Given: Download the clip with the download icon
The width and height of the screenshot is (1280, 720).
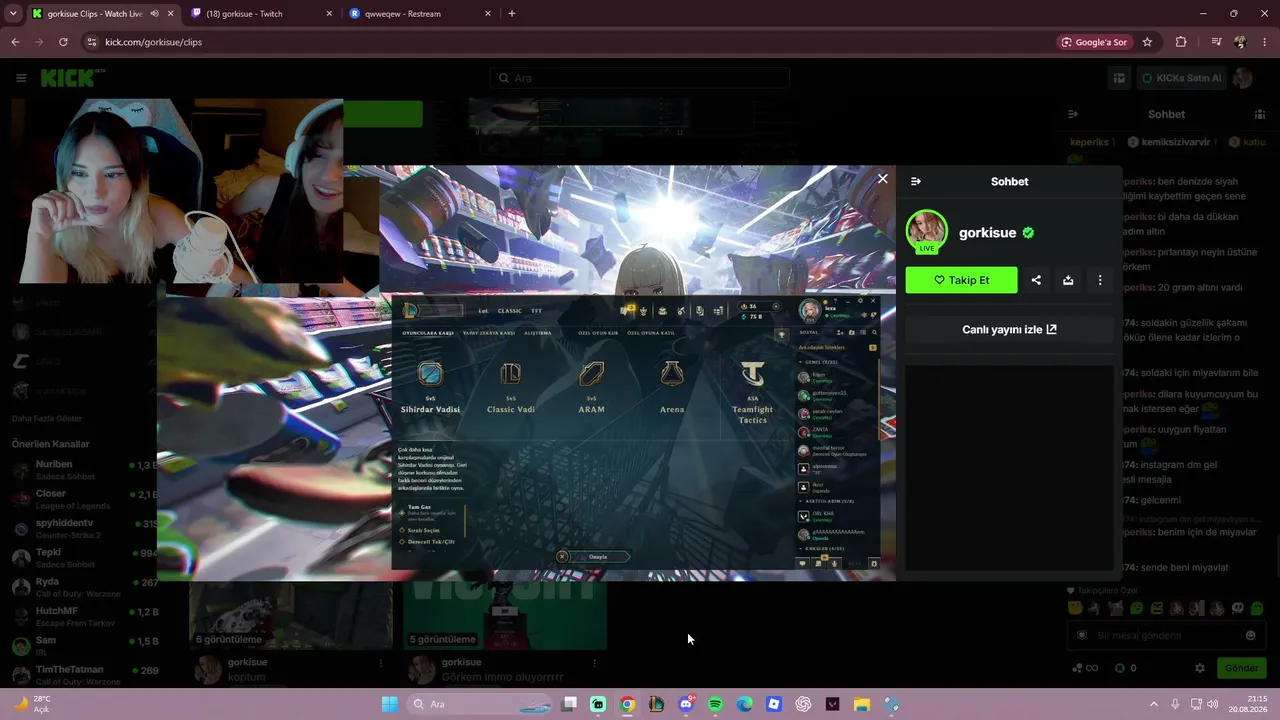Looking at the screenshot, I should [x=1068, y=280].
